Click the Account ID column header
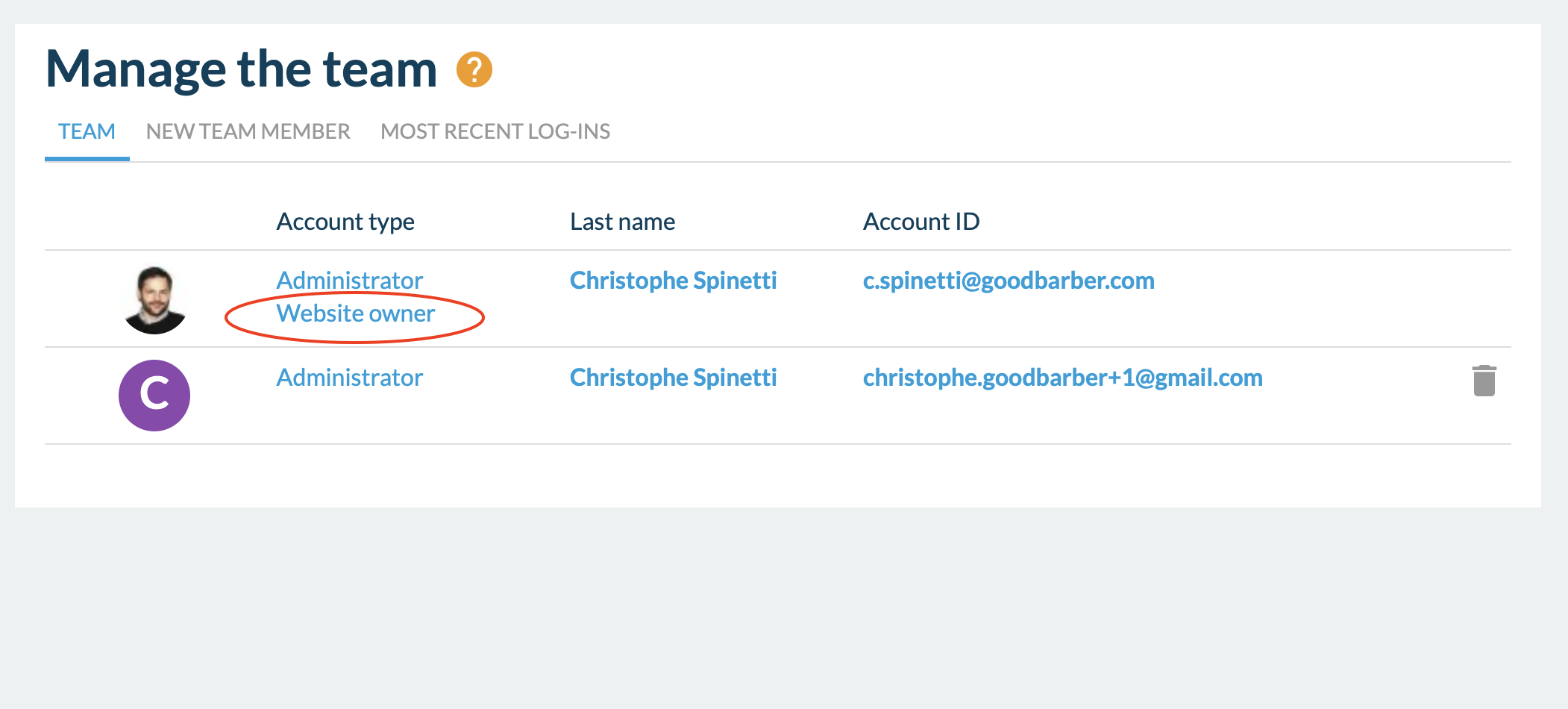 coord(921,222)
